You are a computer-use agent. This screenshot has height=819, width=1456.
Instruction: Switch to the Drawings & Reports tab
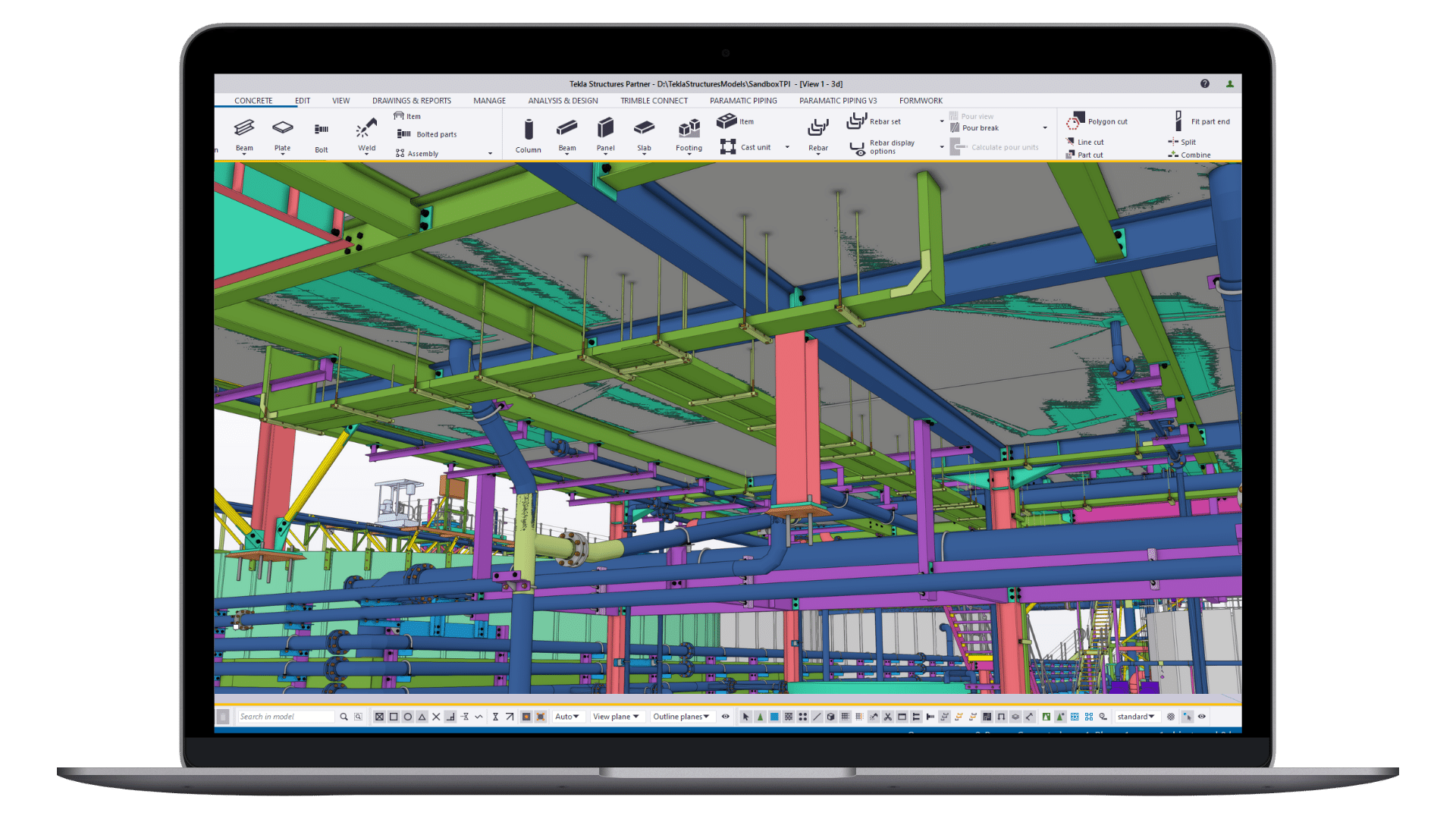pos(411,101)
